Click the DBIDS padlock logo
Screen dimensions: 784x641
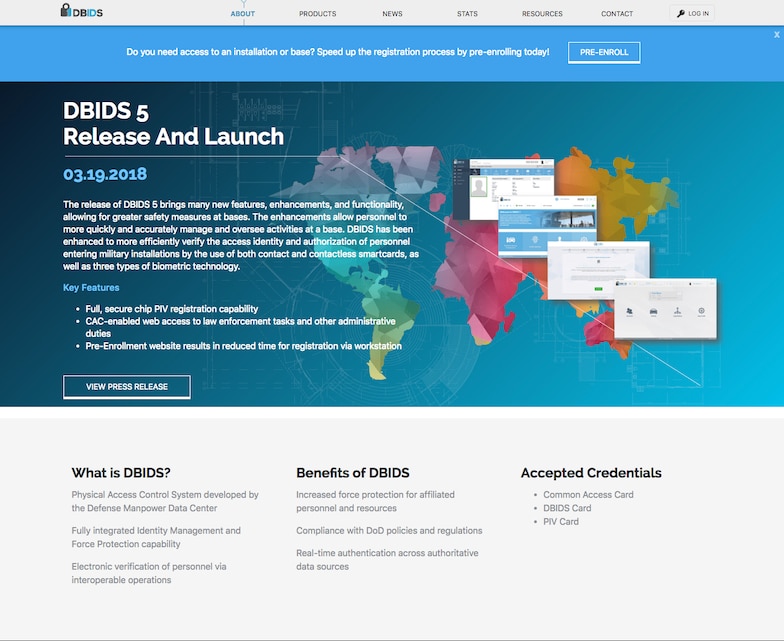[66, 12]
